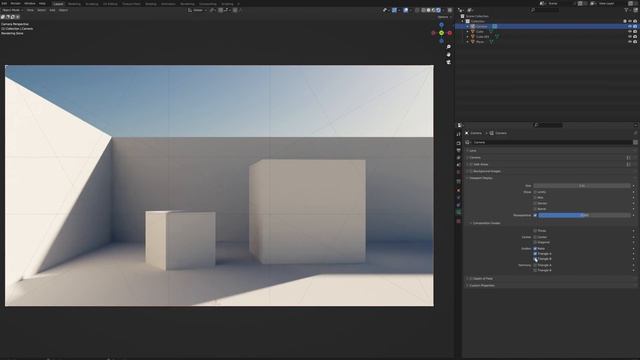Open the Scene properties tab icon
The width and height of the screenshot is (640, 360).
458,165
